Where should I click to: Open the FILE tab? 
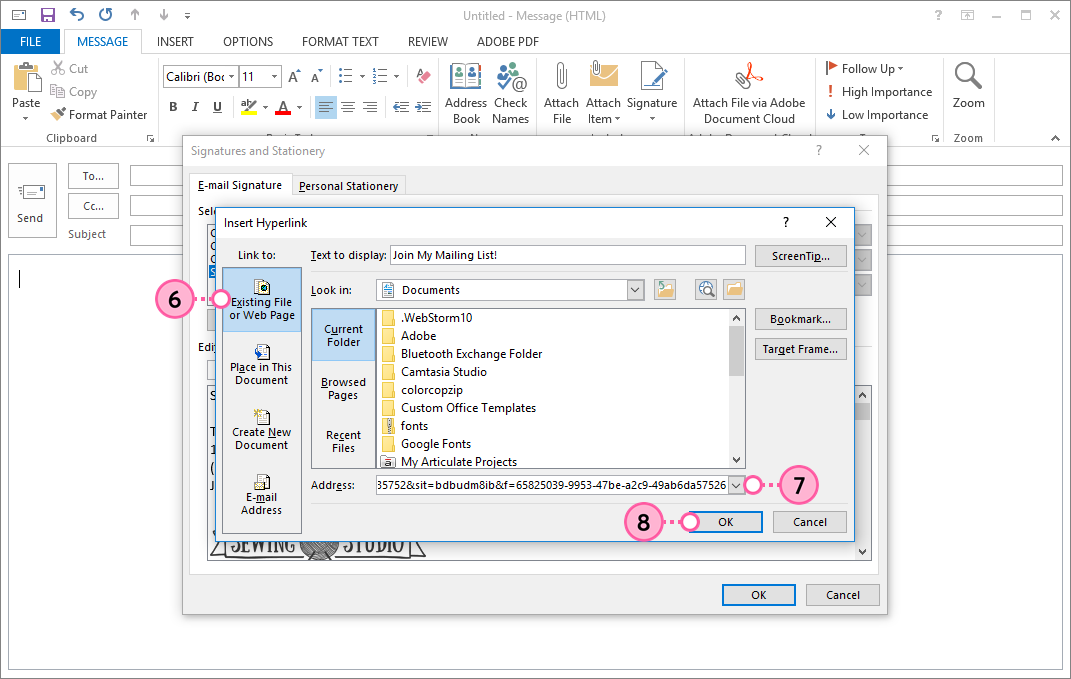(30, 42)
